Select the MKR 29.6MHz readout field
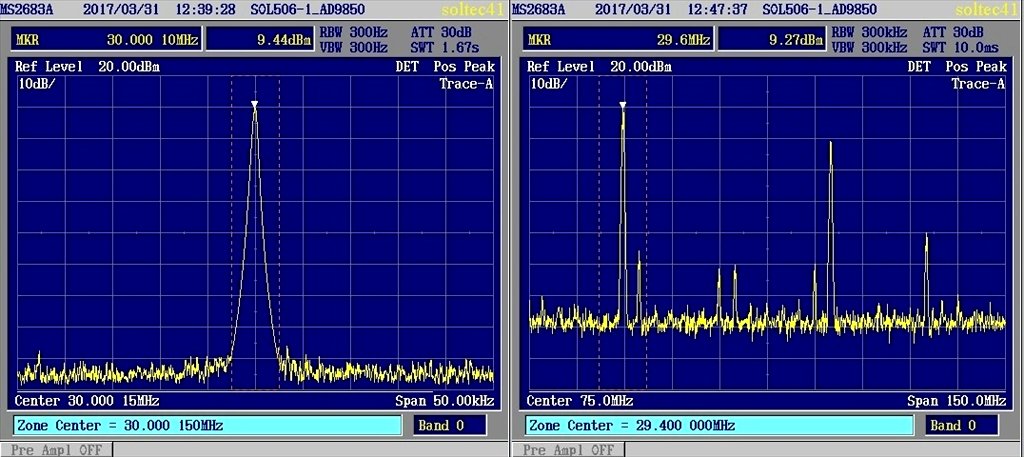1024x457 pixels. (618, 40)
